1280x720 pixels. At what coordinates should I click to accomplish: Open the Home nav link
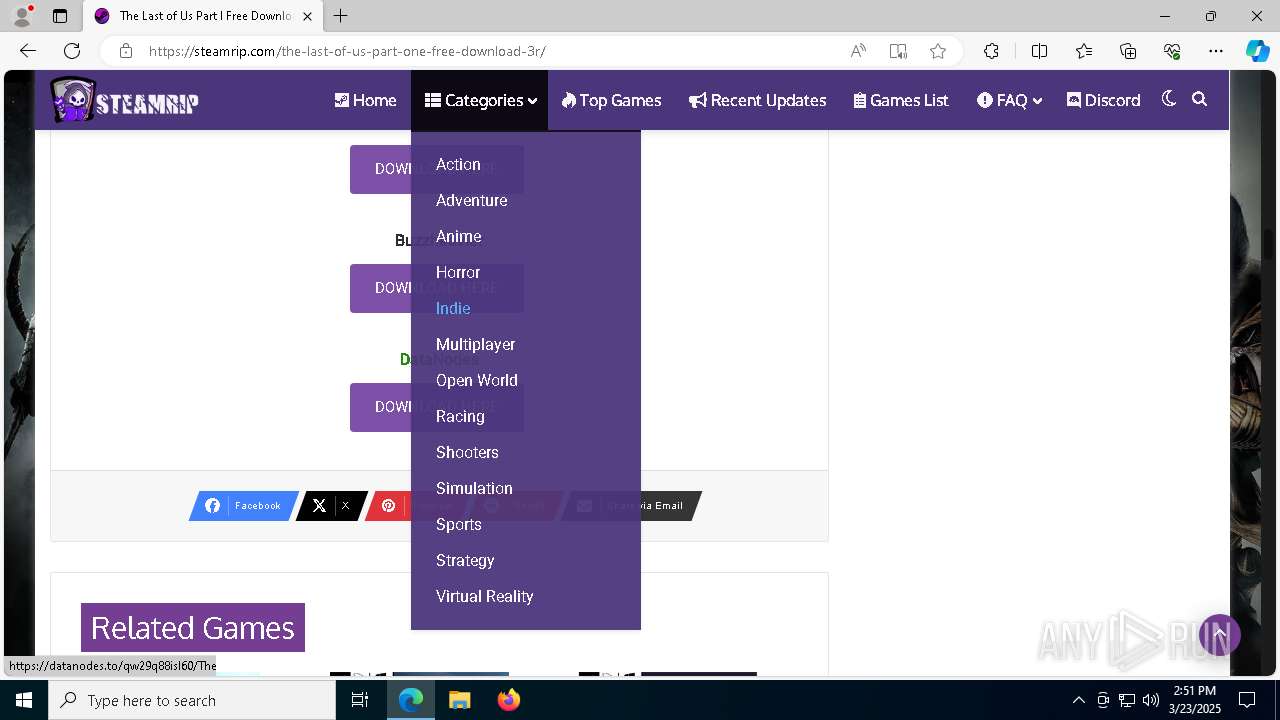[365, 100]
